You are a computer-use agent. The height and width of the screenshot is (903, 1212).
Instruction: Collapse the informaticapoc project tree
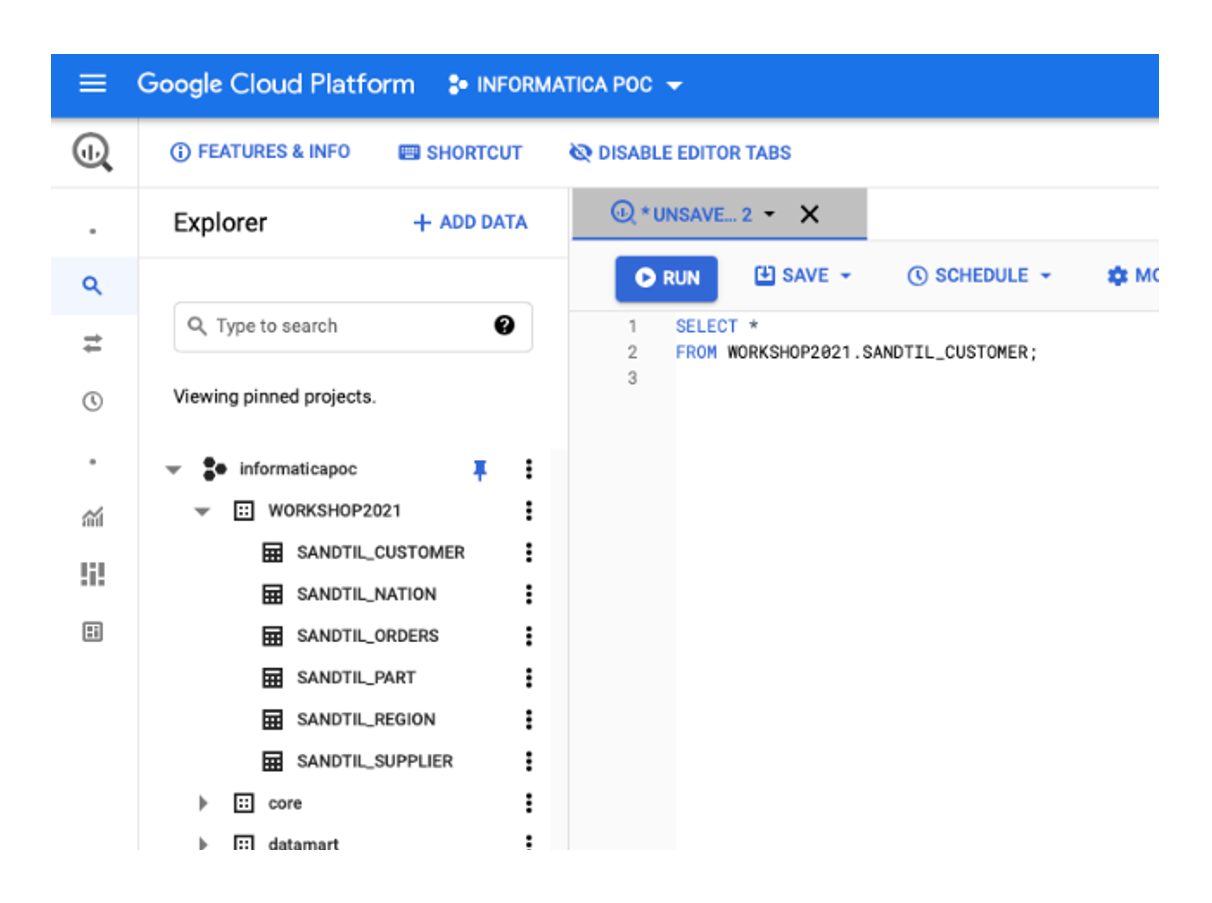click(174, 470)
